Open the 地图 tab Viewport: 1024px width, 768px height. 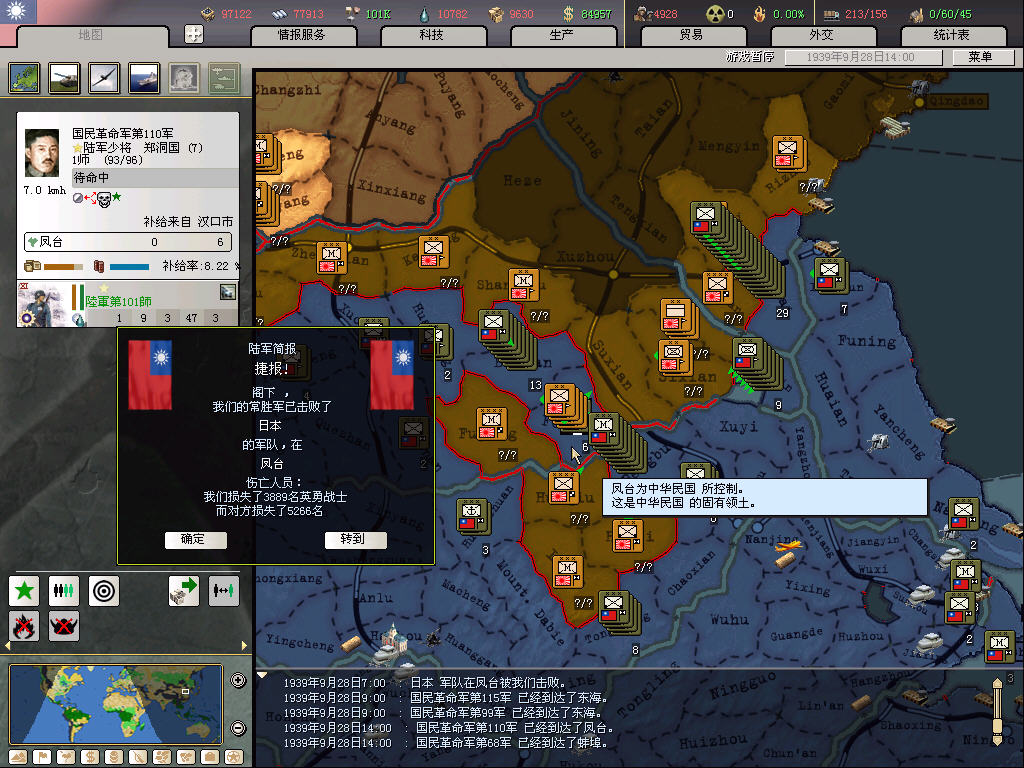coord(91,35)
